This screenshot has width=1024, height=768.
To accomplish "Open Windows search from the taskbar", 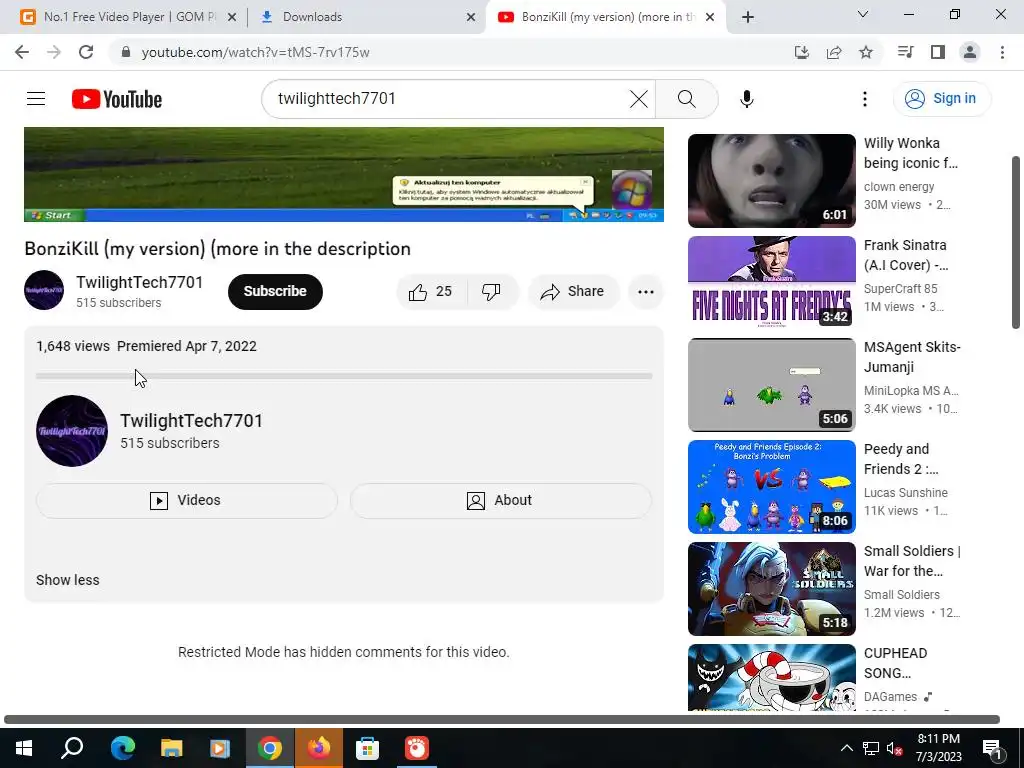I will (72, 748).
